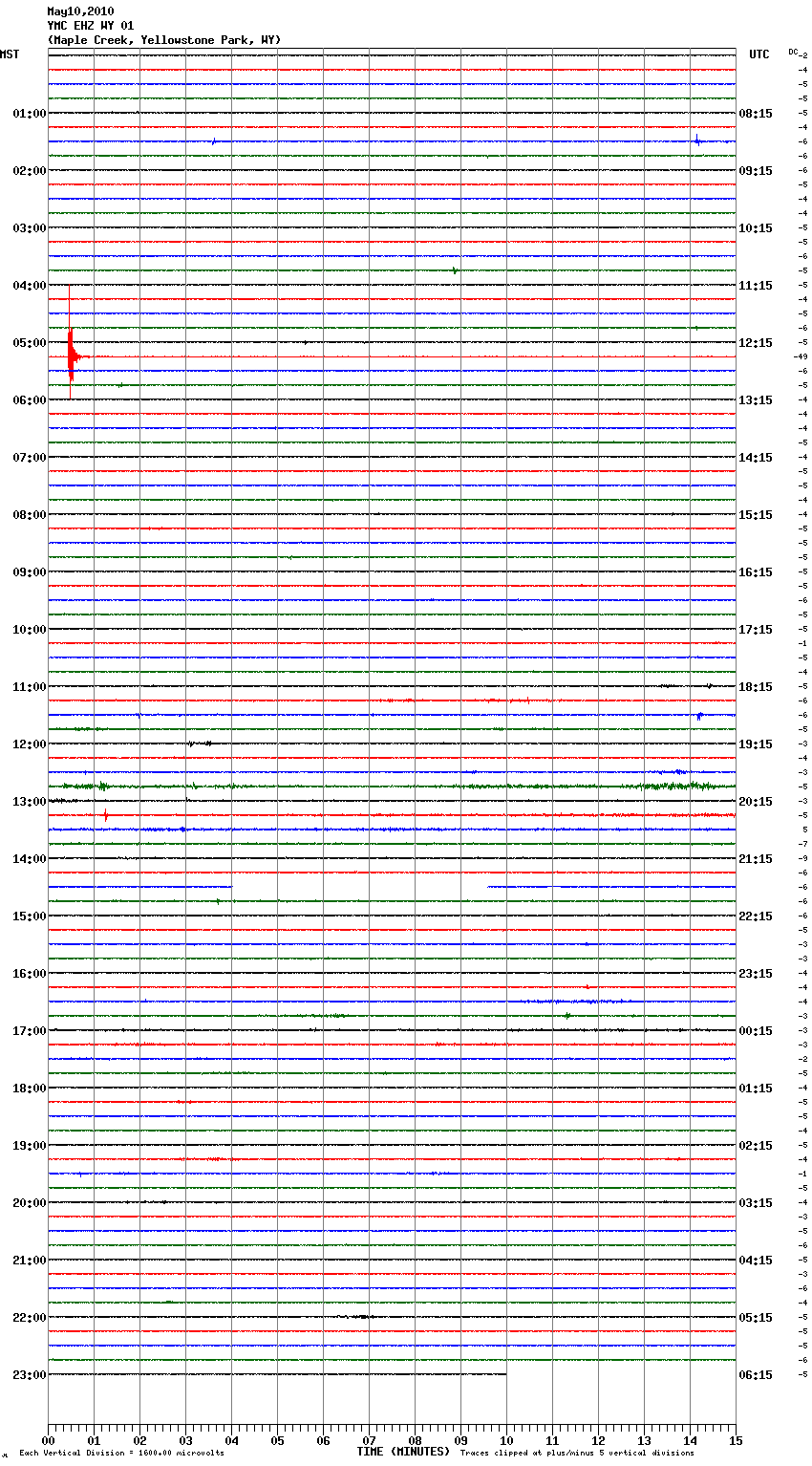Click the '20:15' UTC time label
This screenshot has height=1466, width=812.
click(x=756, y=802)
